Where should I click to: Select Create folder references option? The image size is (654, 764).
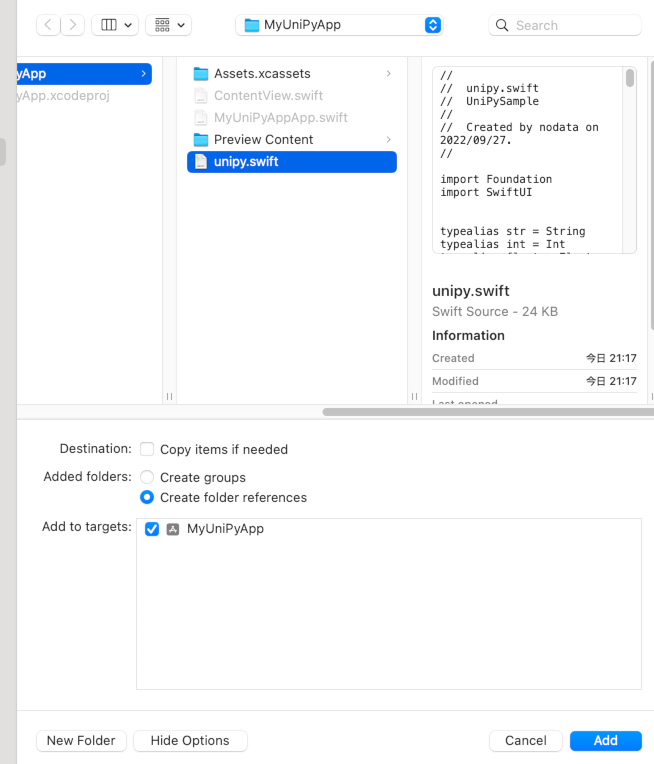coord(147,498)
